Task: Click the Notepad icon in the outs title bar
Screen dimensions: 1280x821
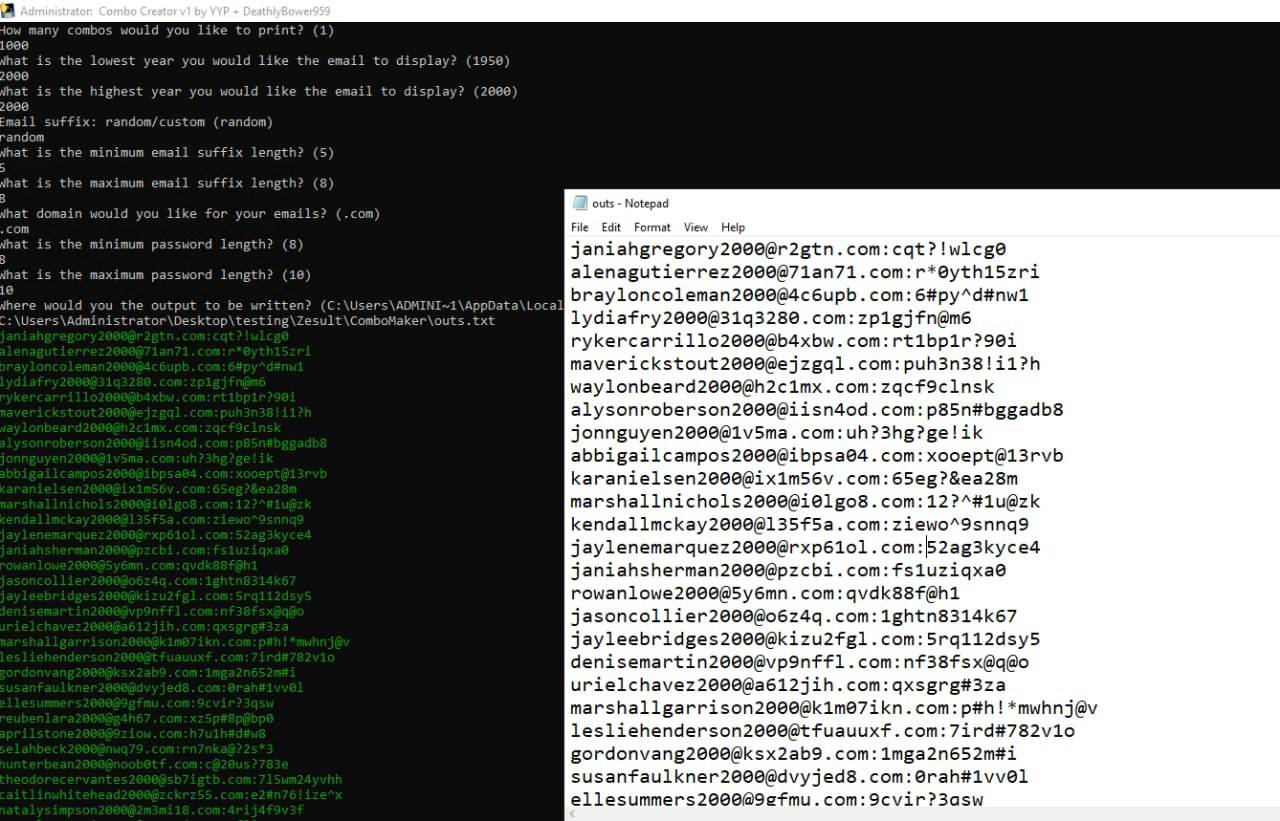Action: 580,204
